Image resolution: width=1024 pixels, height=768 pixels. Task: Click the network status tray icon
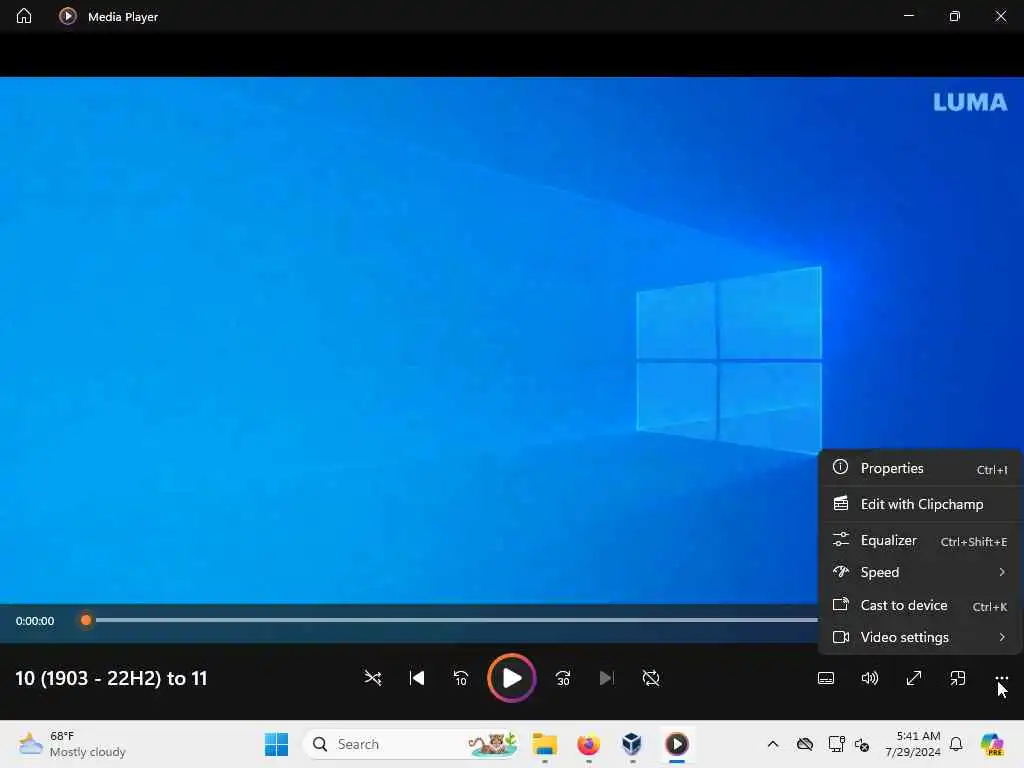coord(836,744)
